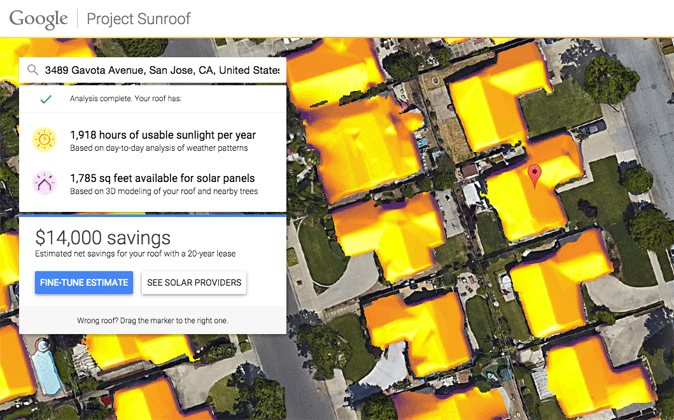Click "Based on day-to-day analysis of weather patterns"

(x=159, y=148)
